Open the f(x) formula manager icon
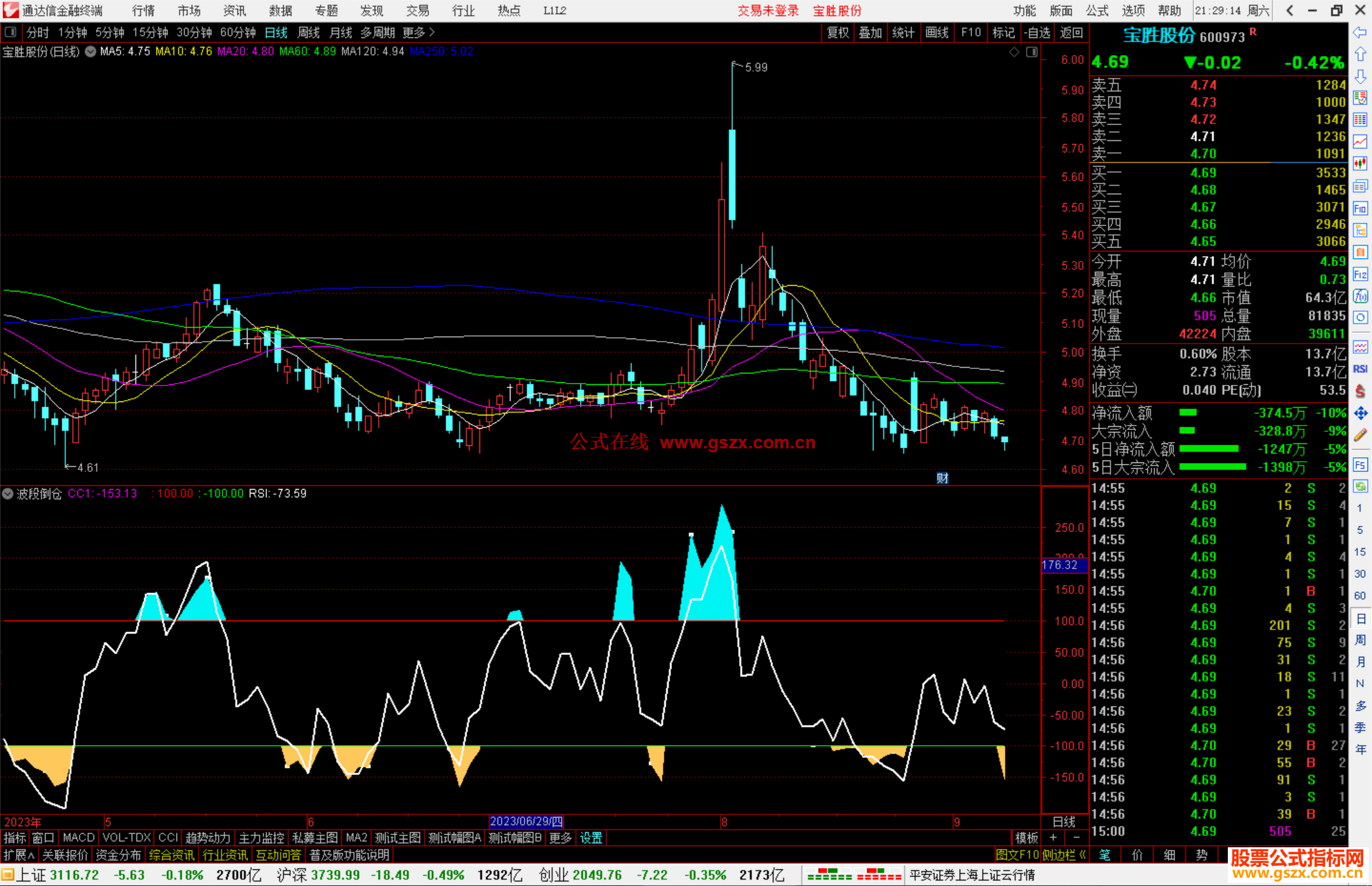1372x886 pixels. coord(1360,296)
